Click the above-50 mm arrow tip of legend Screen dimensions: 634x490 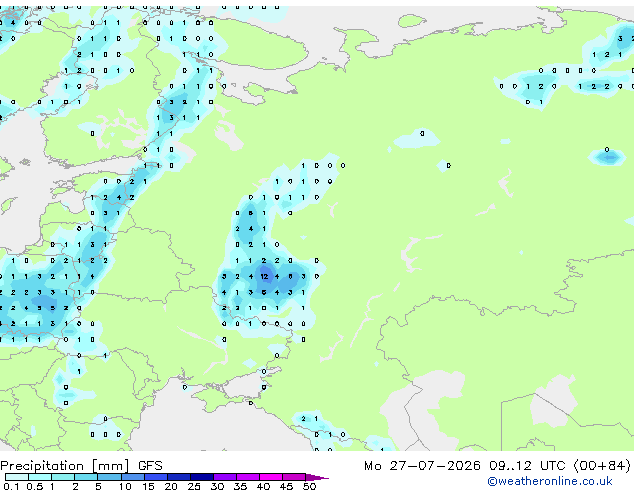tap(316, 477)
